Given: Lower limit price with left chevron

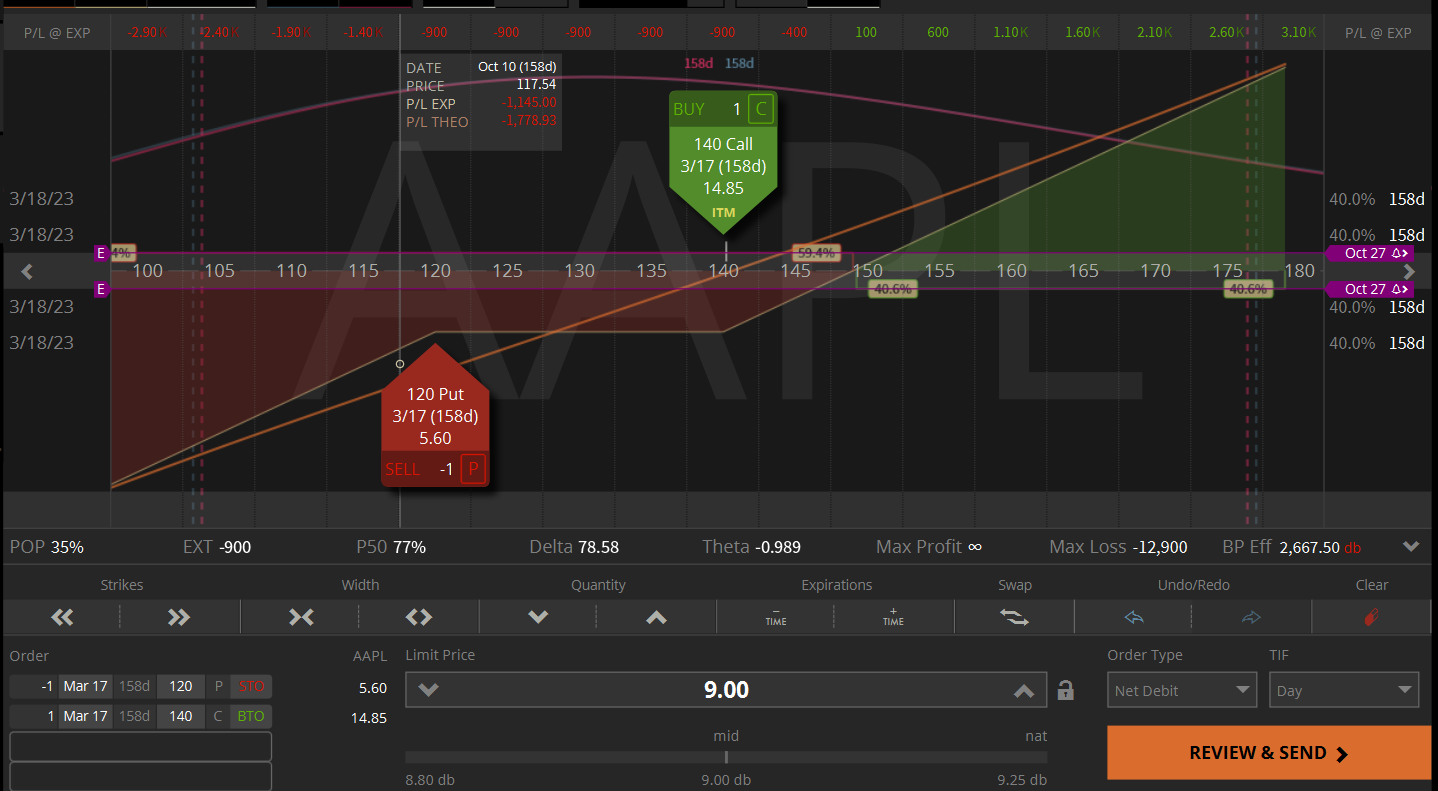Looking at the screenshot, I should point(428,690).
